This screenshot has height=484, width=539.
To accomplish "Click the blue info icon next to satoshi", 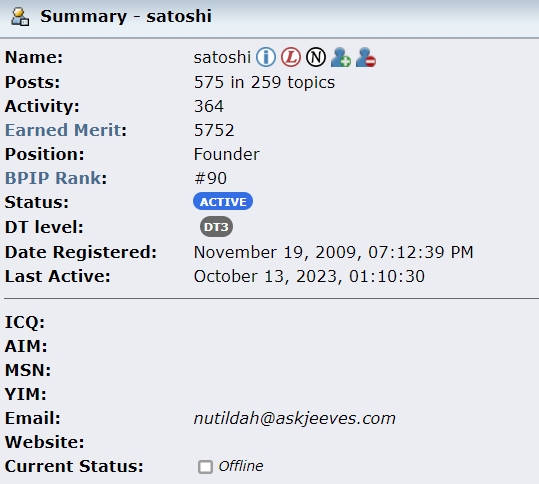I will tap(266, 57).
